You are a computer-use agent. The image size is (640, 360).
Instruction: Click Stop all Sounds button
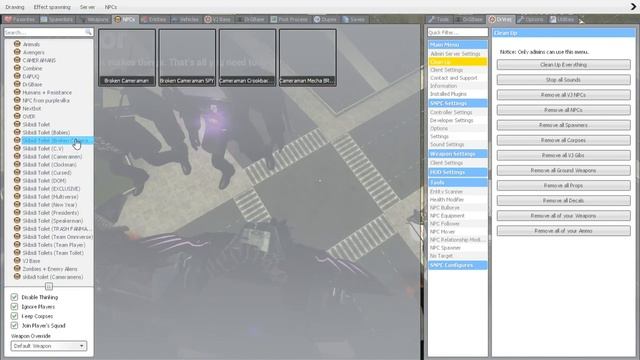pos(563,80)
